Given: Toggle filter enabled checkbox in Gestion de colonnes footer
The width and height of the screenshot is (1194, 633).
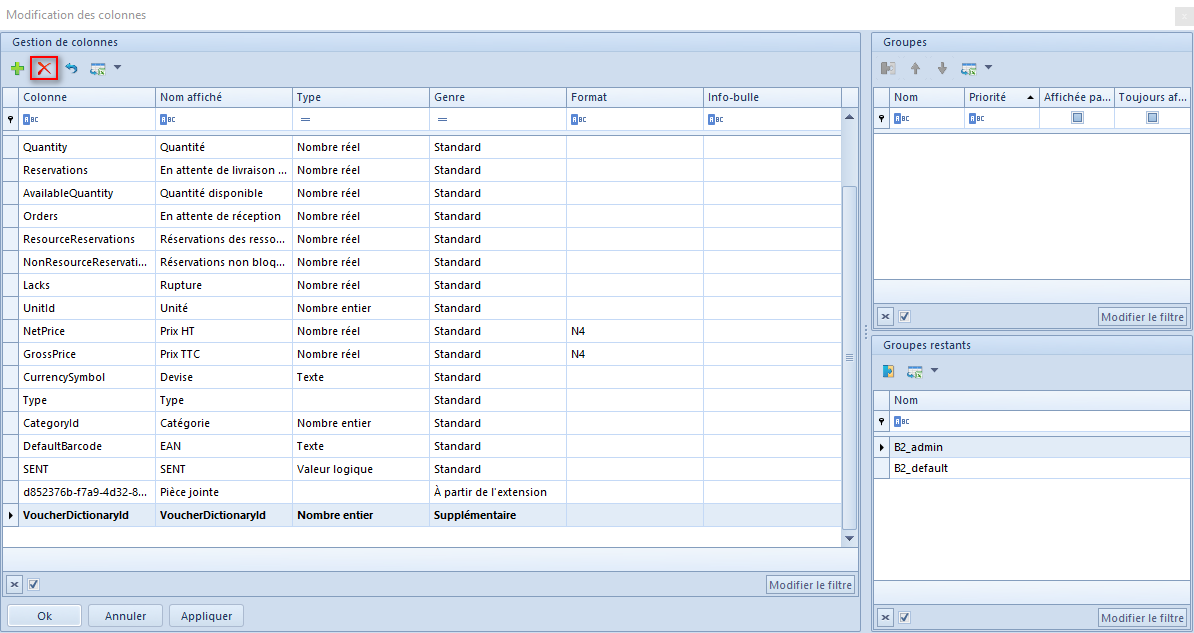Looking at the screenshot, I should click(x=34, y=584).
